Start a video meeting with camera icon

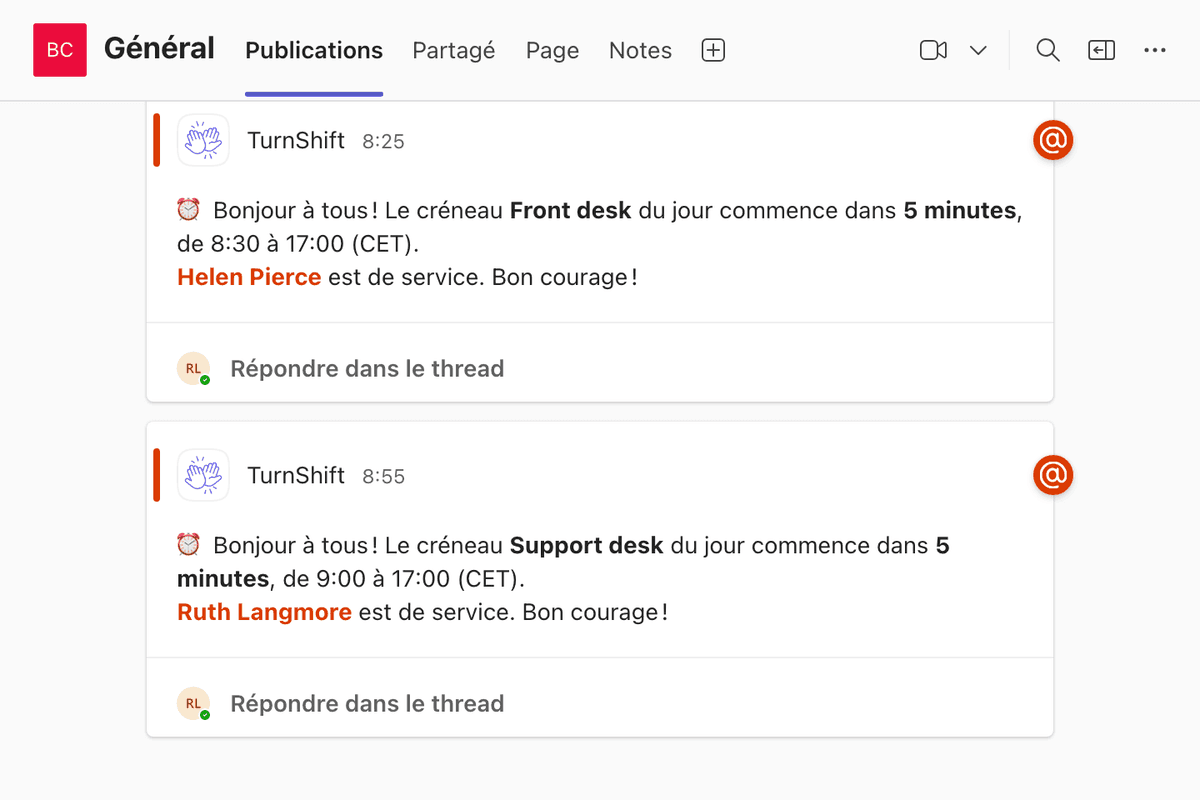(933, 50)
